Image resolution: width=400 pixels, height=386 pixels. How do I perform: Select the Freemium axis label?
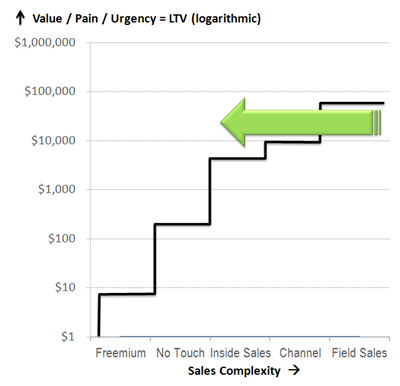pyautogui.click(x=121, y=353)
